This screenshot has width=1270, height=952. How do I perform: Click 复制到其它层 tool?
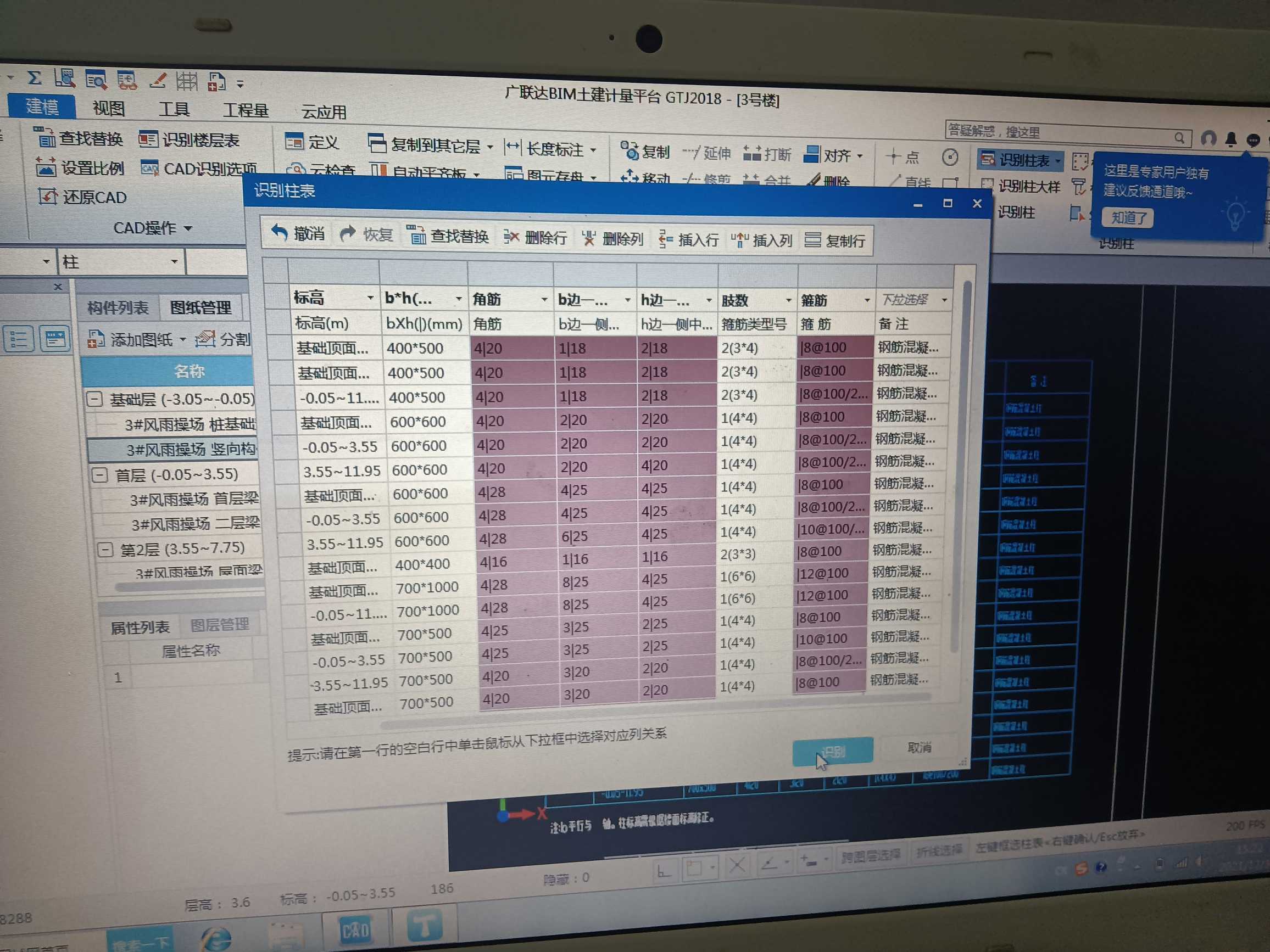pos(431,145)
